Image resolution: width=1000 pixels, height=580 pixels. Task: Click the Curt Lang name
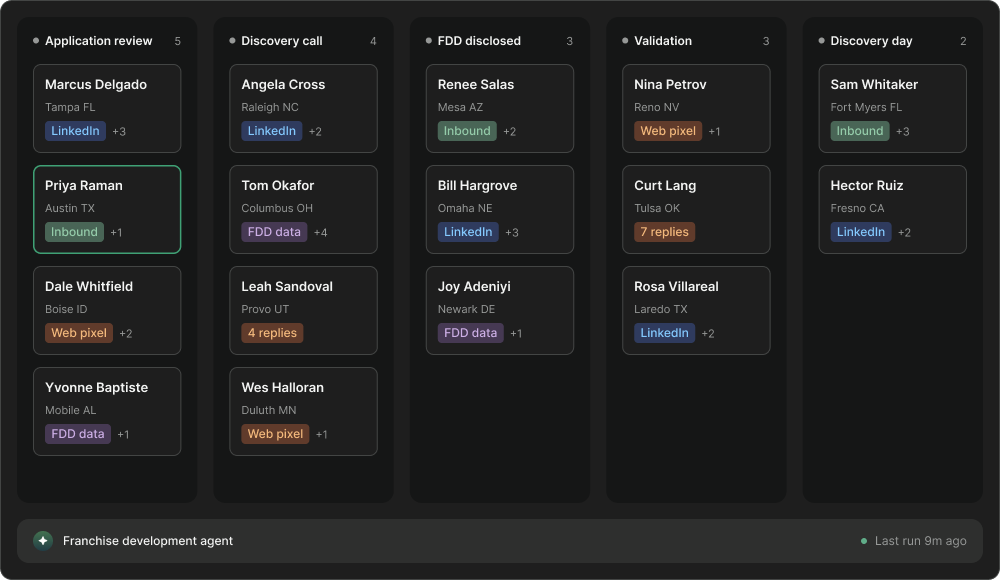point(665,186)
